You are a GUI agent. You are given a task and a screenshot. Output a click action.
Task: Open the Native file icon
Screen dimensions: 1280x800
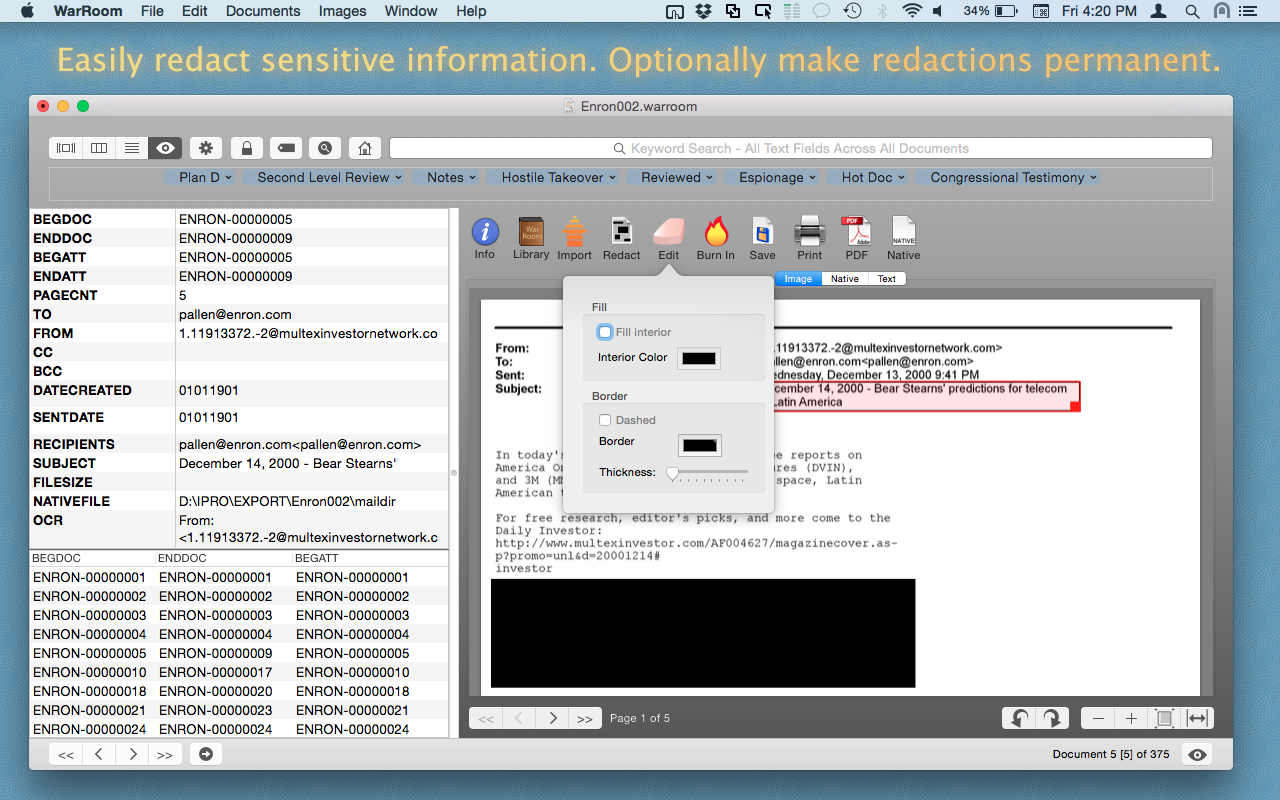[903, 232]
